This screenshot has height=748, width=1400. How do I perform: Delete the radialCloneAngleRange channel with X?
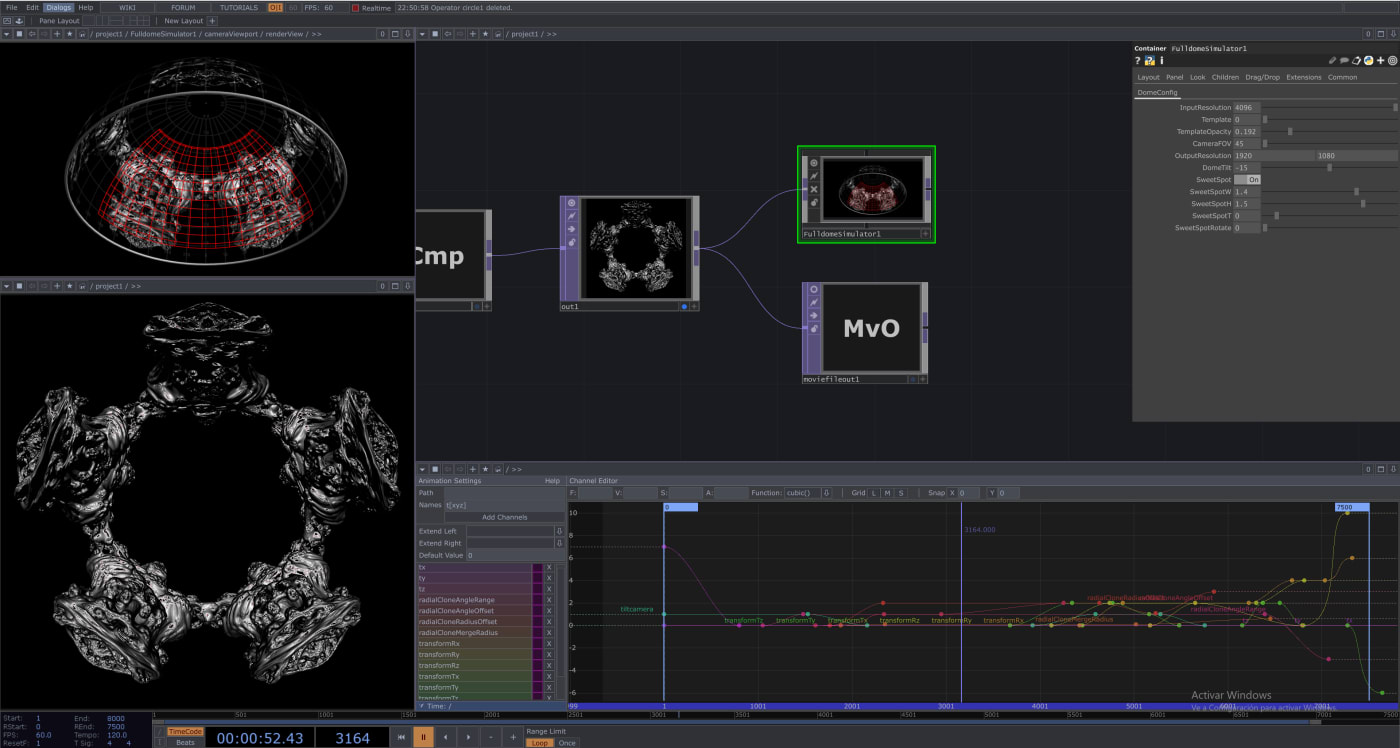tap(549, 600)
